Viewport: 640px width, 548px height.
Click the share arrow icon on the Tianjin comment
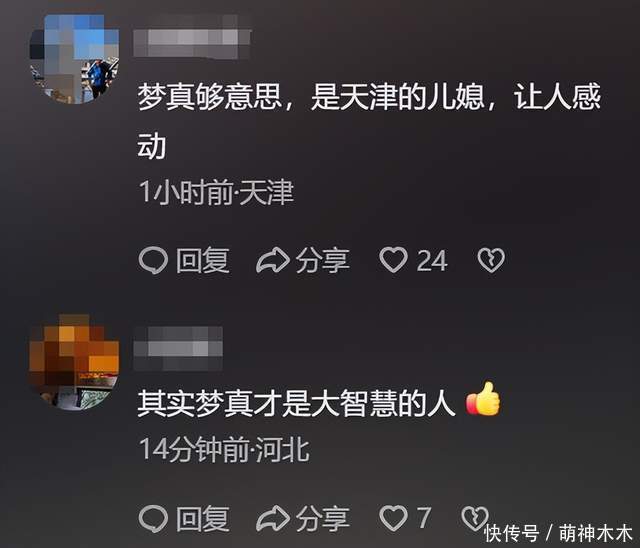[273, 260]
